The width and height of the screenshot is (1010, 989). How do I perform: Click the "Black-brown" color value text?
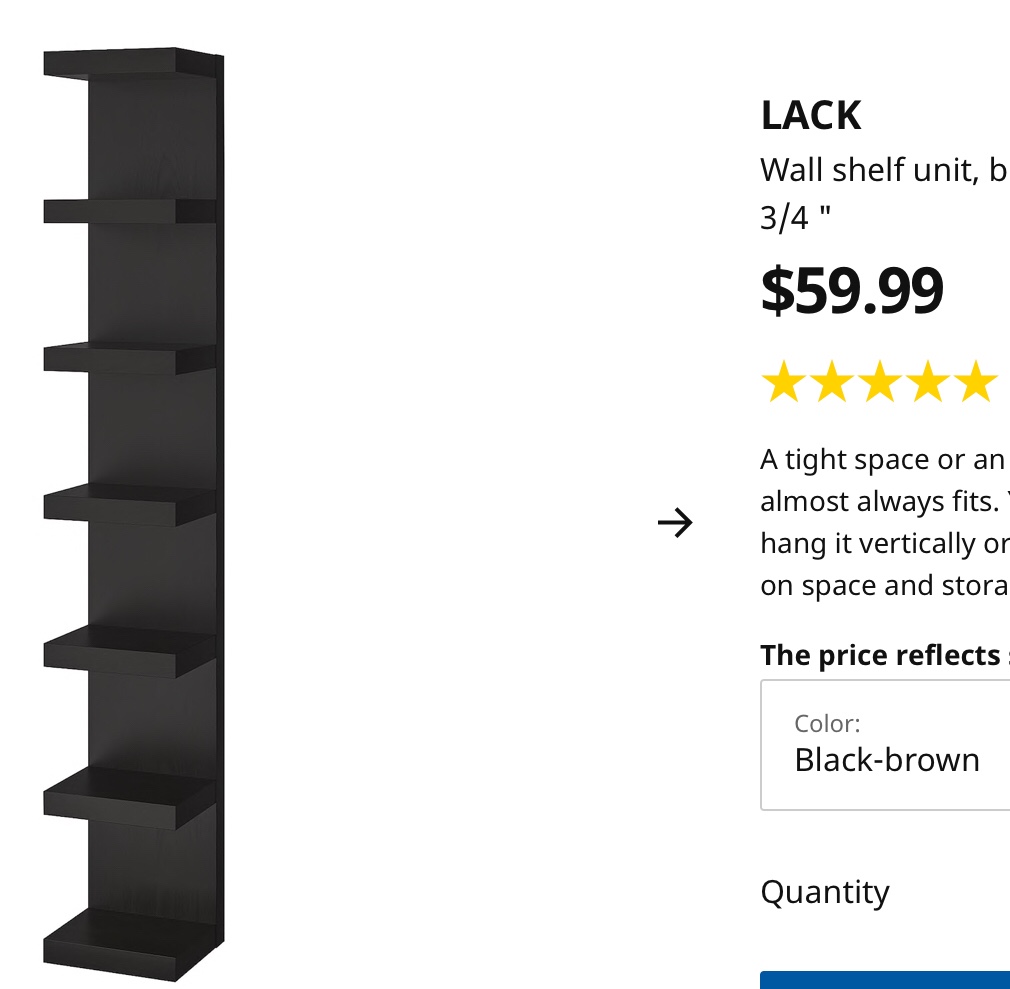click(x=887, y=760)
